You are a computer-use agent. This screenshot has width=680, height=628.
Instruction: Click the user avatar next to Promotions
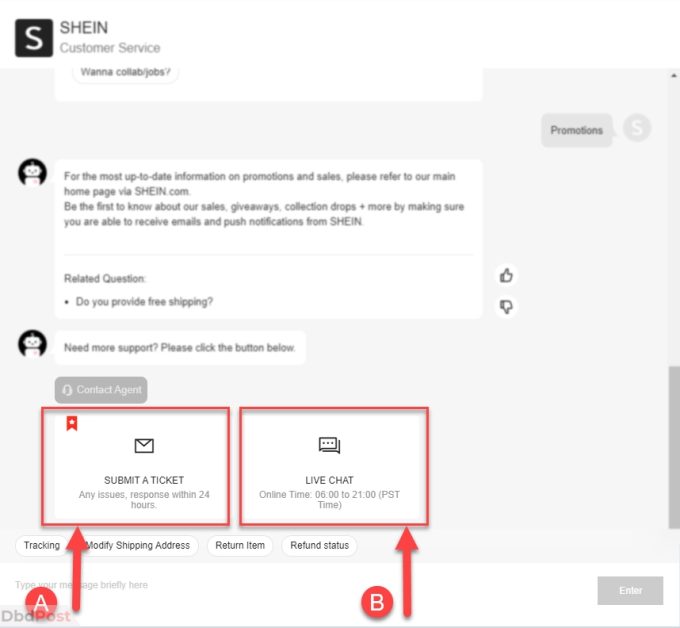pyautogui.click(x=637, y=128)
